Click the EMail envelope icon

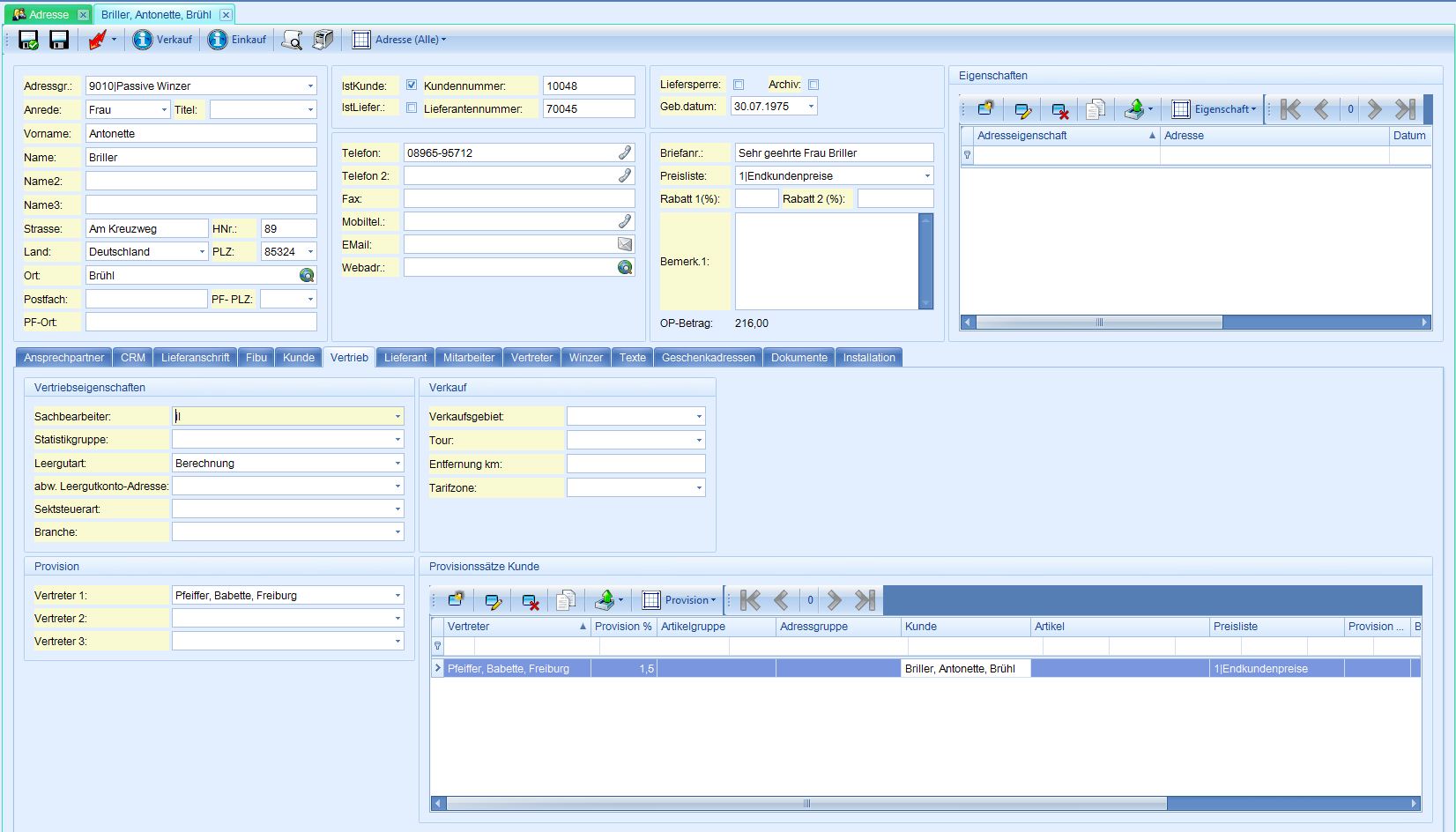point(625,244)
